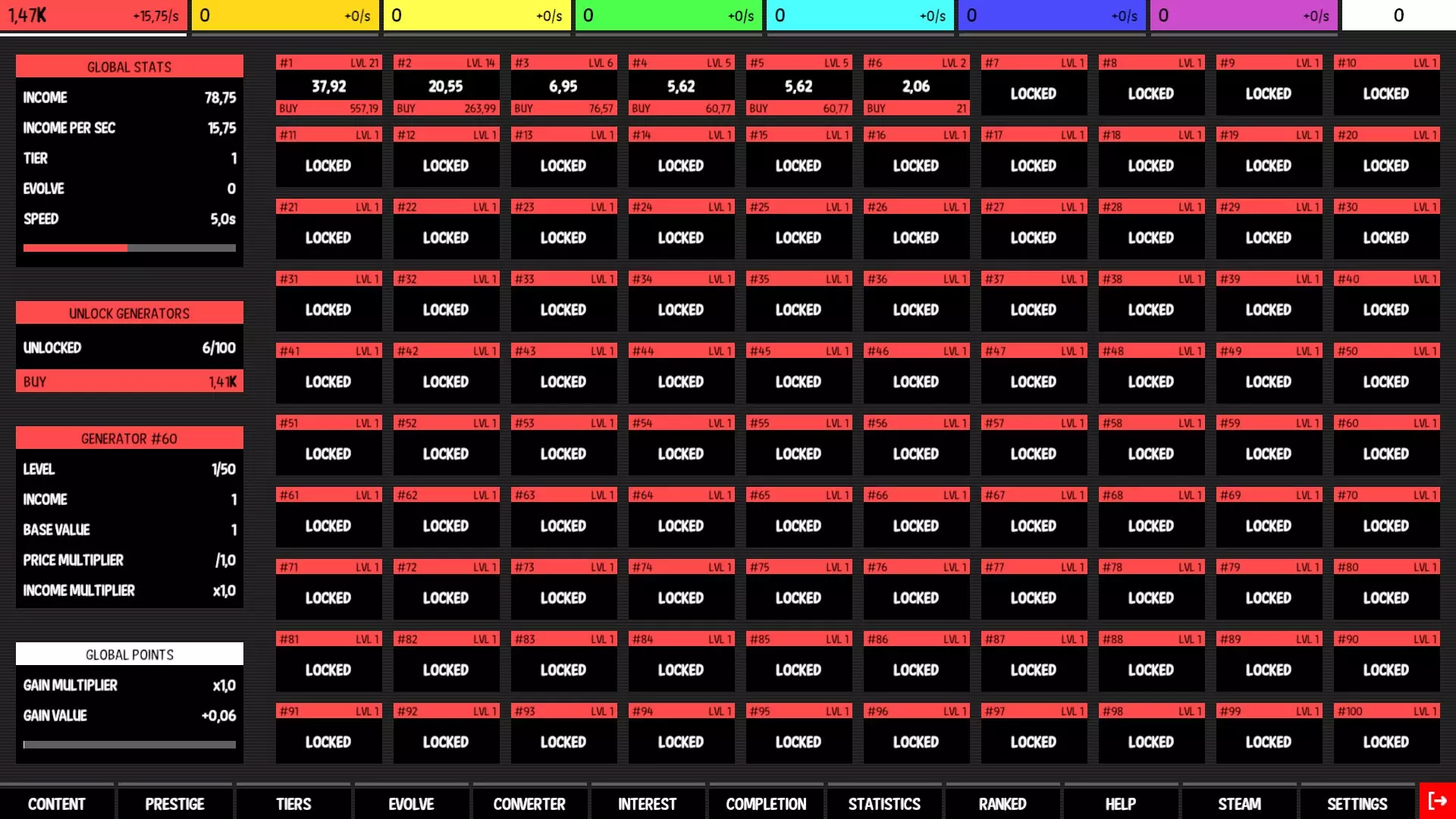Click the SPEED progress bar in Global Stats

pyautogui.click(x=129, y=247)
